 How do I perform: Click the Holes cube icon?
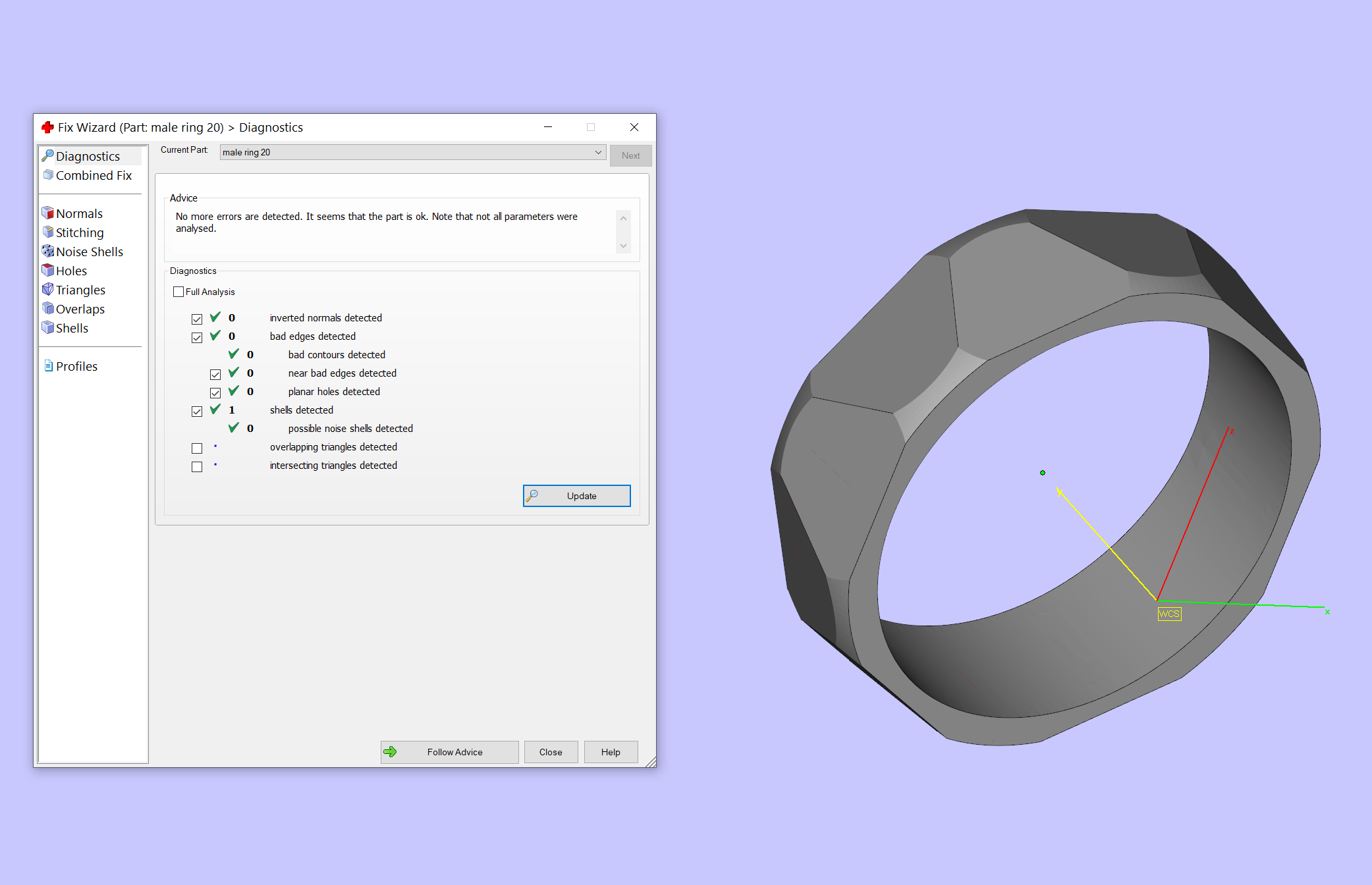click(48, 271)
